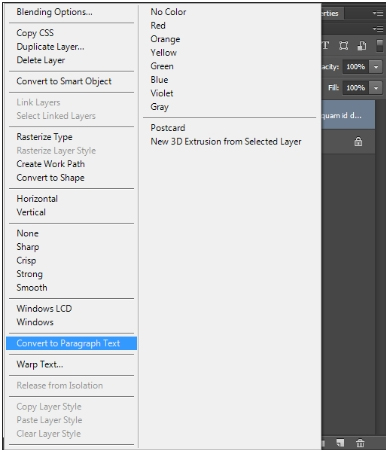Choose Copy CSS from context menu

(x=35, y=33)
